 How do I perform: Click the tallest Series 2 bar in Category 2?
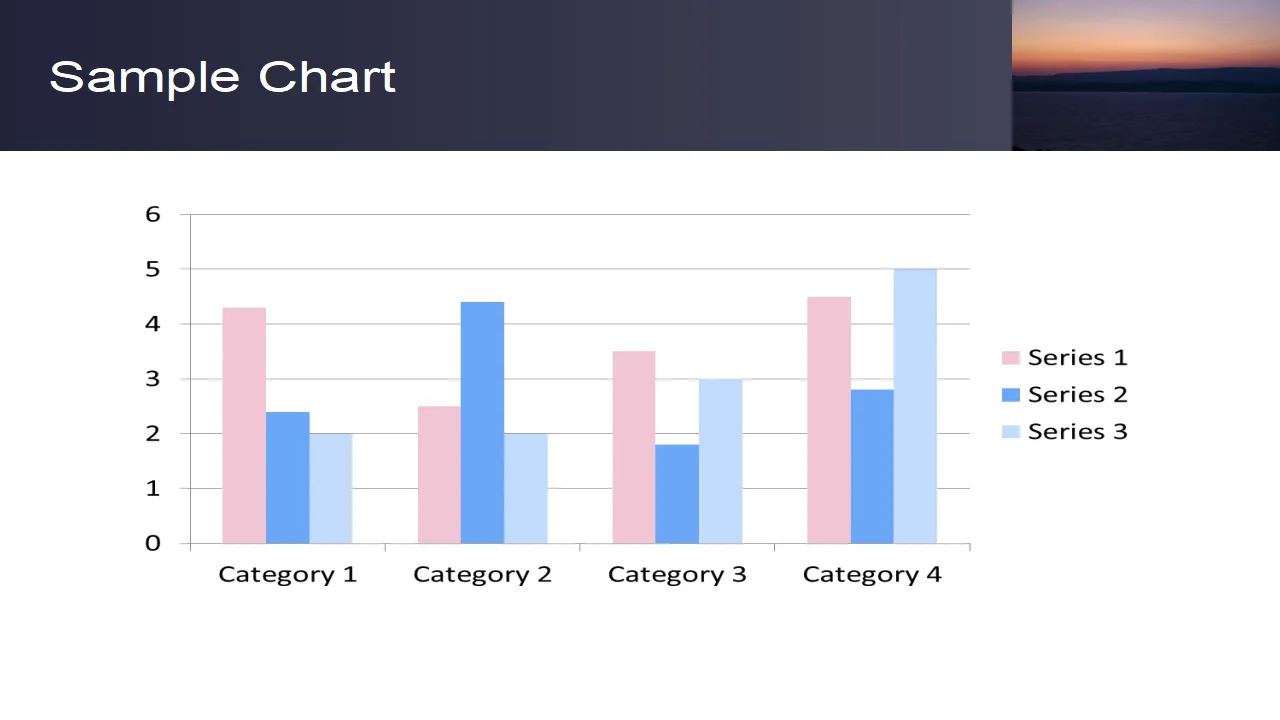[482, 423]
